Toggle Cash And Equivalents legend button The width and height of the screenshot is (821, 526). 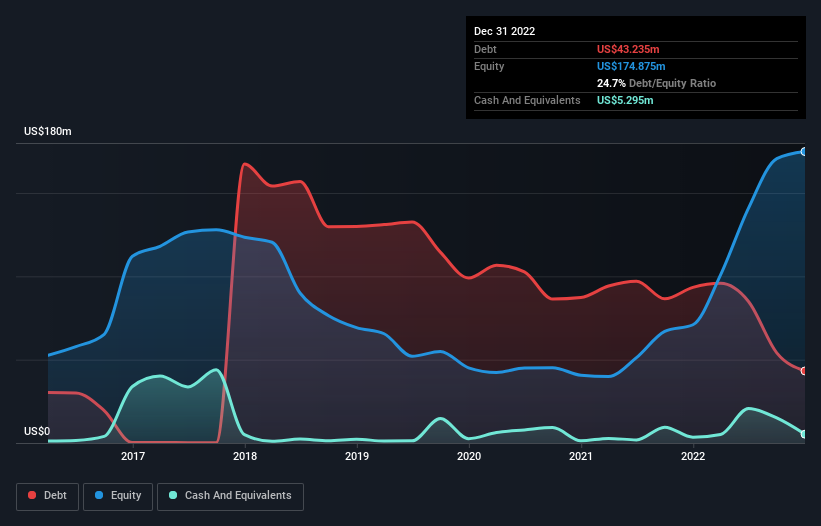[x=230, y=496]
